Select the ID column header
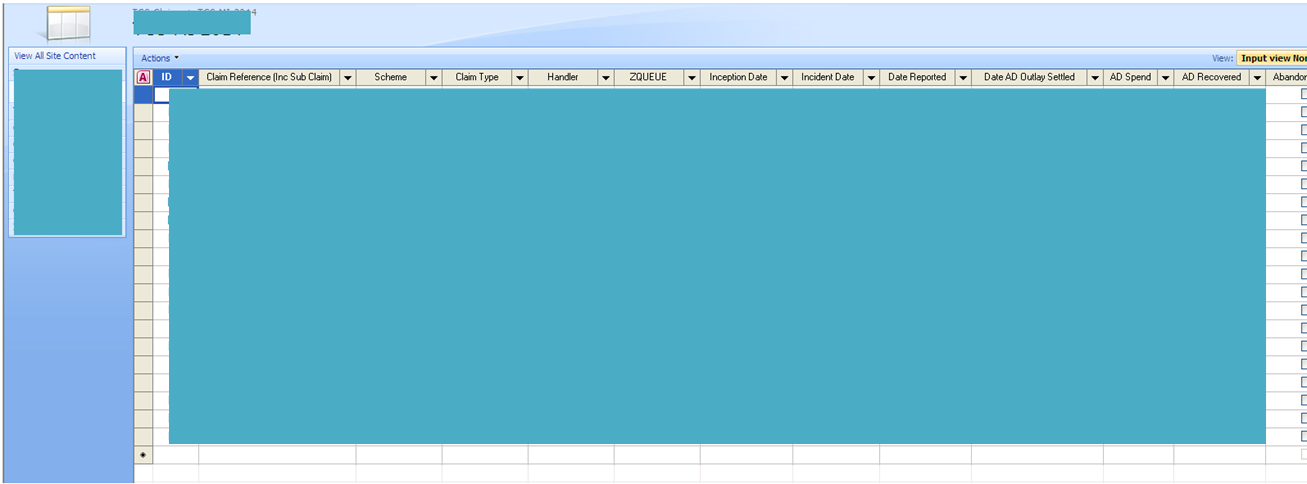Image resolution: width=1307 pixels, height=484 pixels. pyautogui.click(x=167, y=77)
